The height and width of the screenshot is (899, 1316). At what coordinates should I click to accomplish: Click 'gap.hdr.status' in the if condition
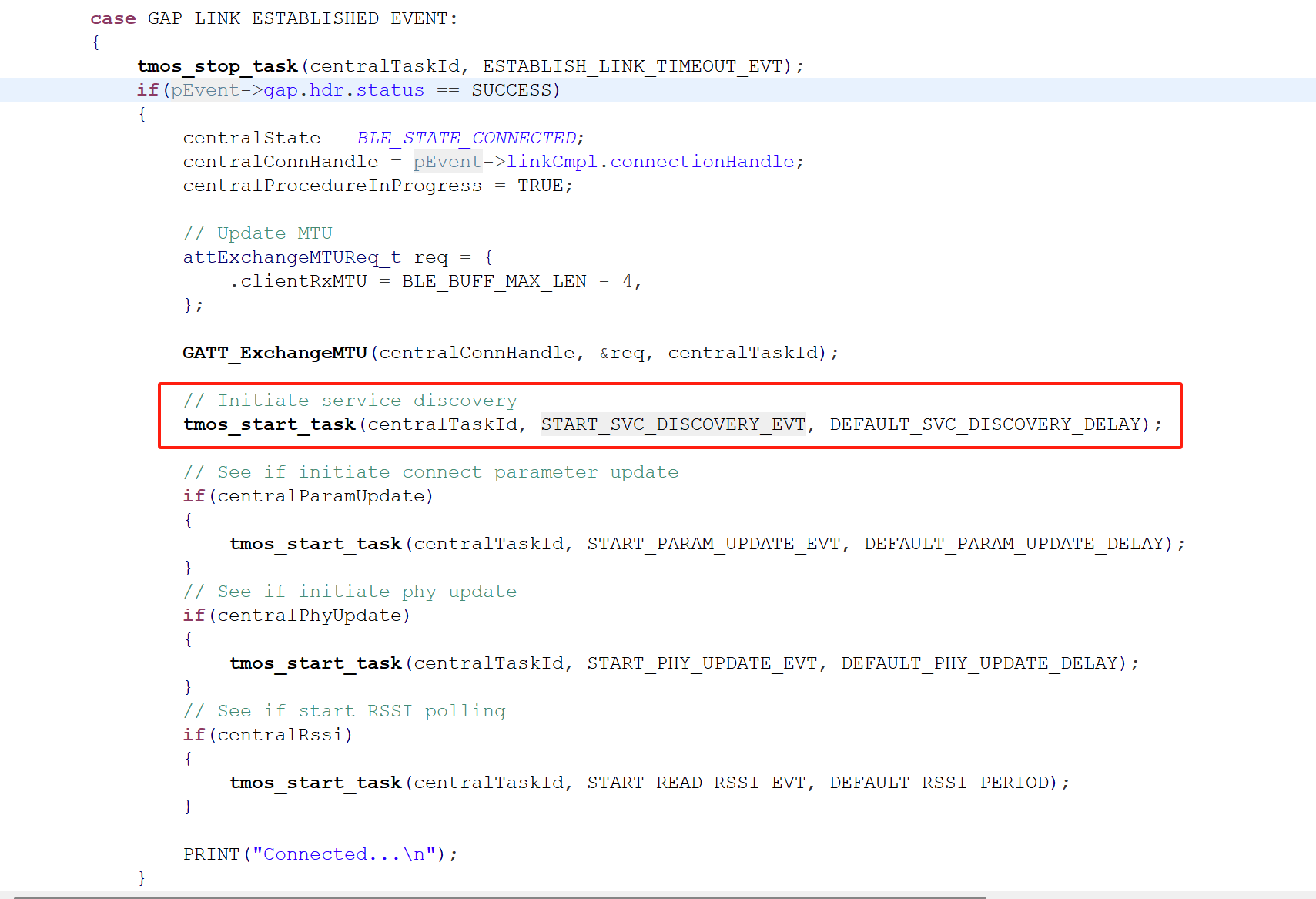pos(343,90)
